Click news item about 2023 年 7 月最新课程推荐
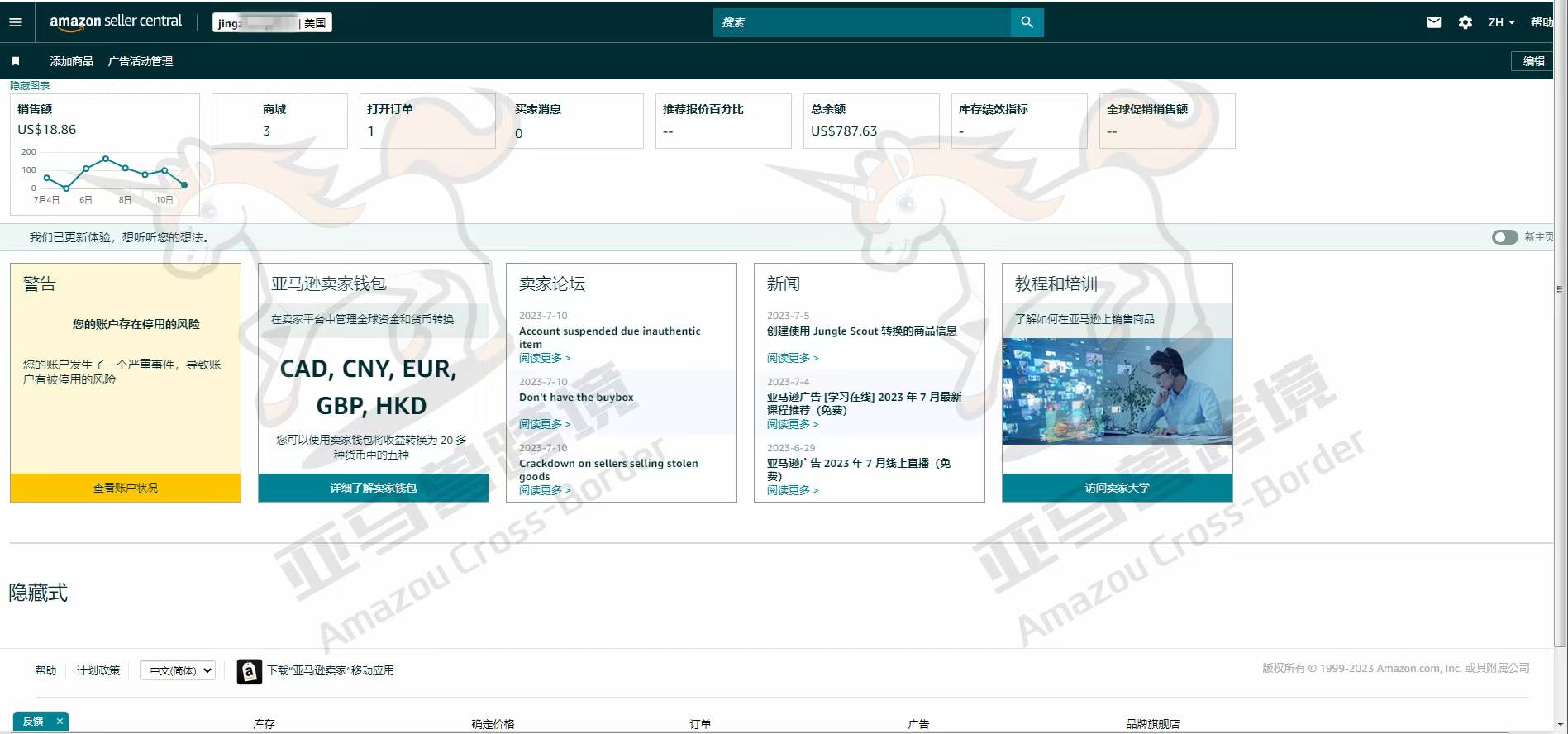 864,403
